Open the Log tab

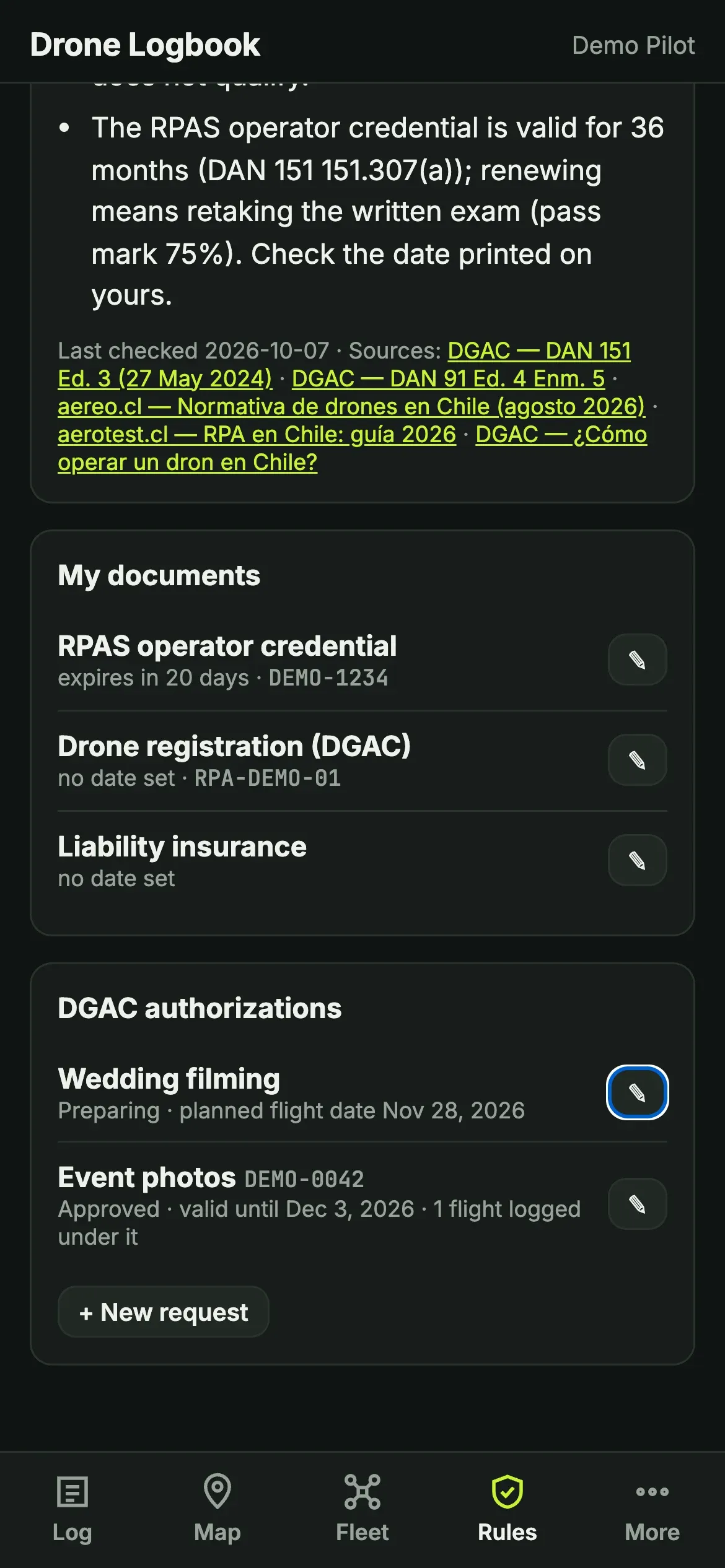[x=72, y=1509]
